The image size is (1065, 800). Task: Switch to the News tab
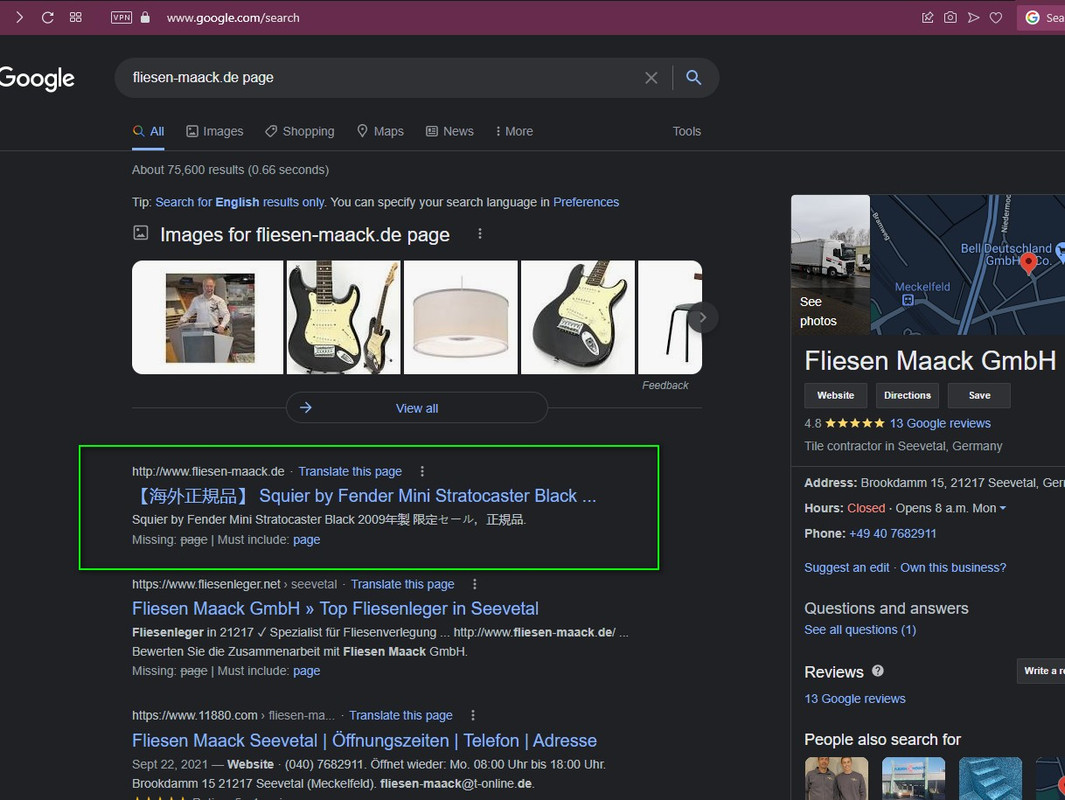[x=450, y=131]
